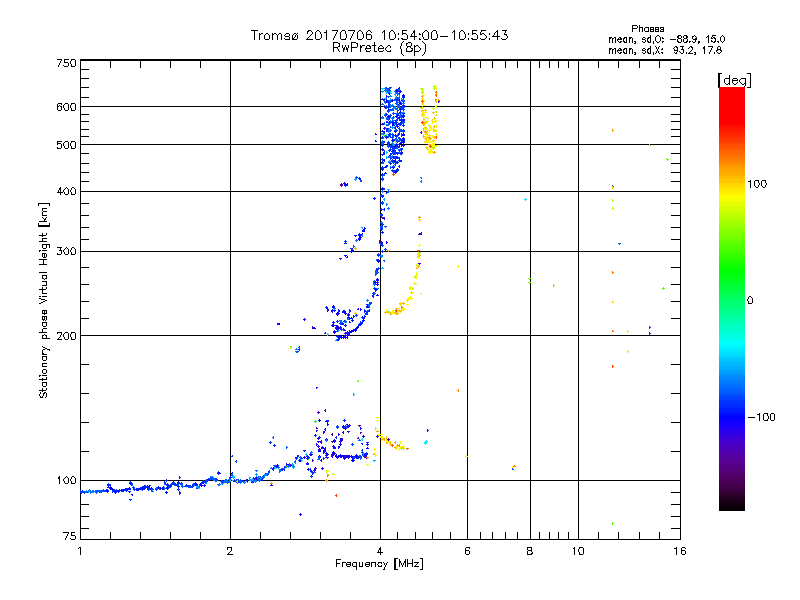The width and height of the screenshot is (800, 600).
Task: Click the yellow-orange echo cluster near 5 MHz
Action: tap(430, 120)
